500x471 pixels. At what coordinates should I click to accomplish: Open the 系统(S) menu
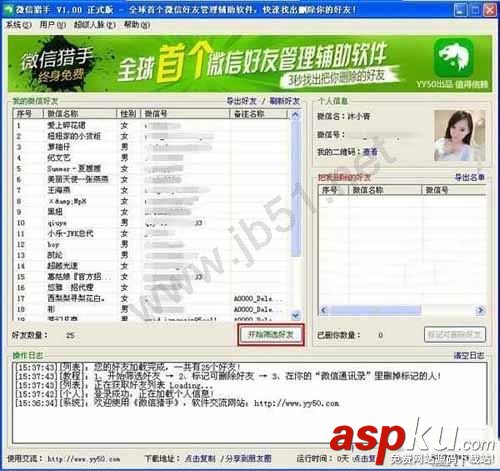coord(19,25)
